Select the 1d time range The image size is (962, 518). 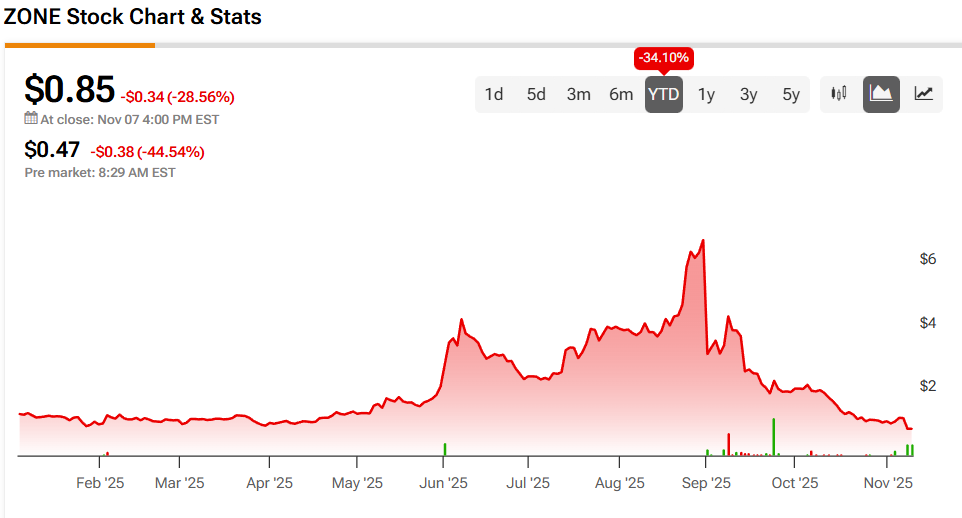494,94
